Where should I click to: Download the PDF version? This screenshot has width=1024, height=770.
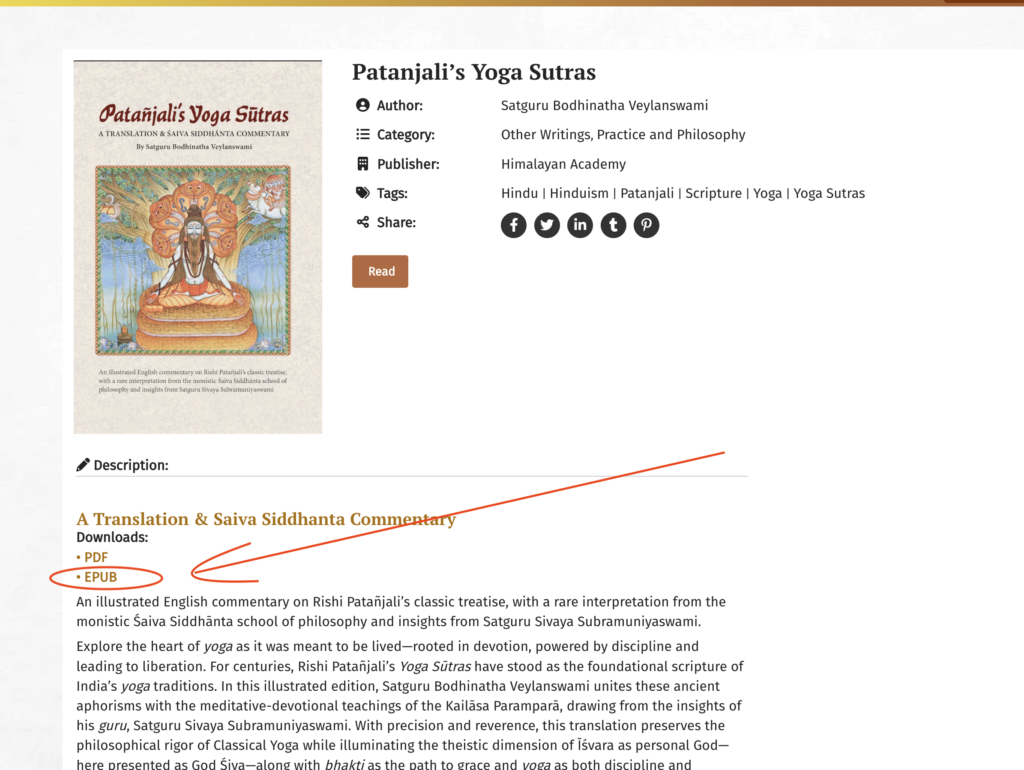96,557
